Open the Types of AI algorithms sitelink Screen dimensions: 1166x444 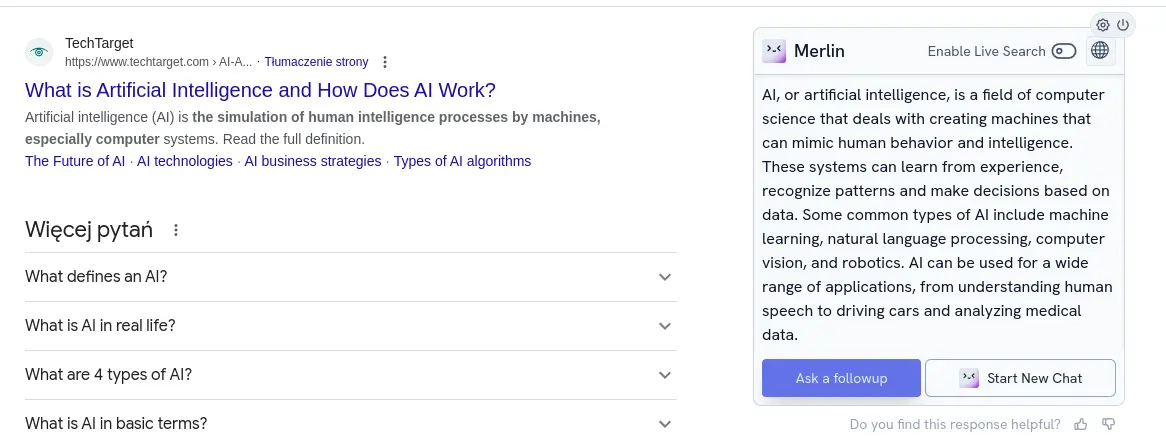[463, 161]
